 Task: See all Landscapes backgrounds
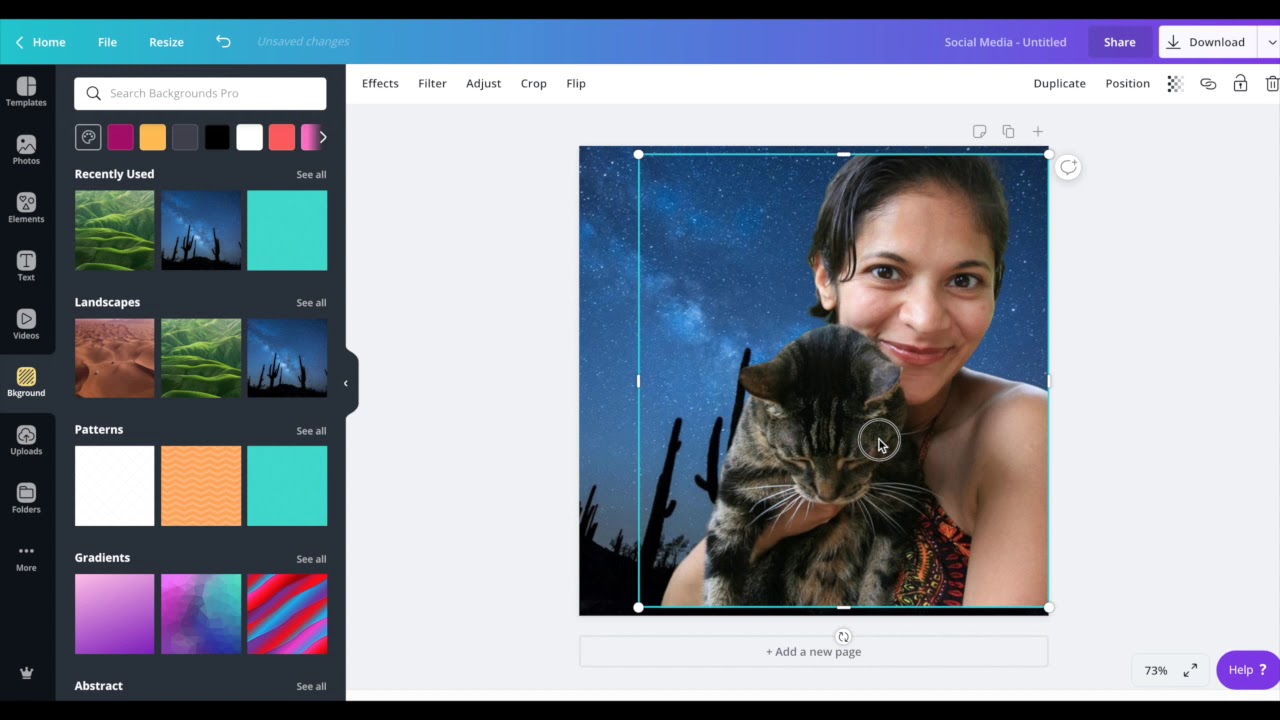pos(311,302)
